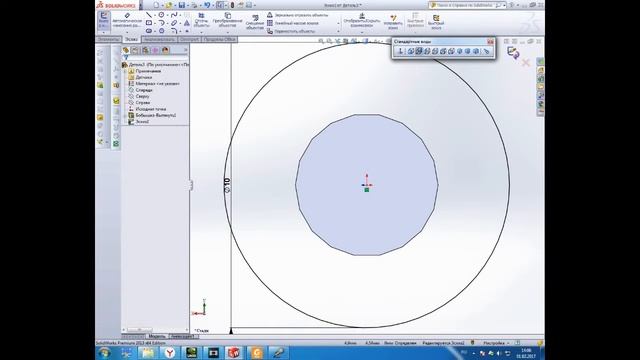Select the Circle sketch tool
The image size is (640, 360).
(161, 15)
